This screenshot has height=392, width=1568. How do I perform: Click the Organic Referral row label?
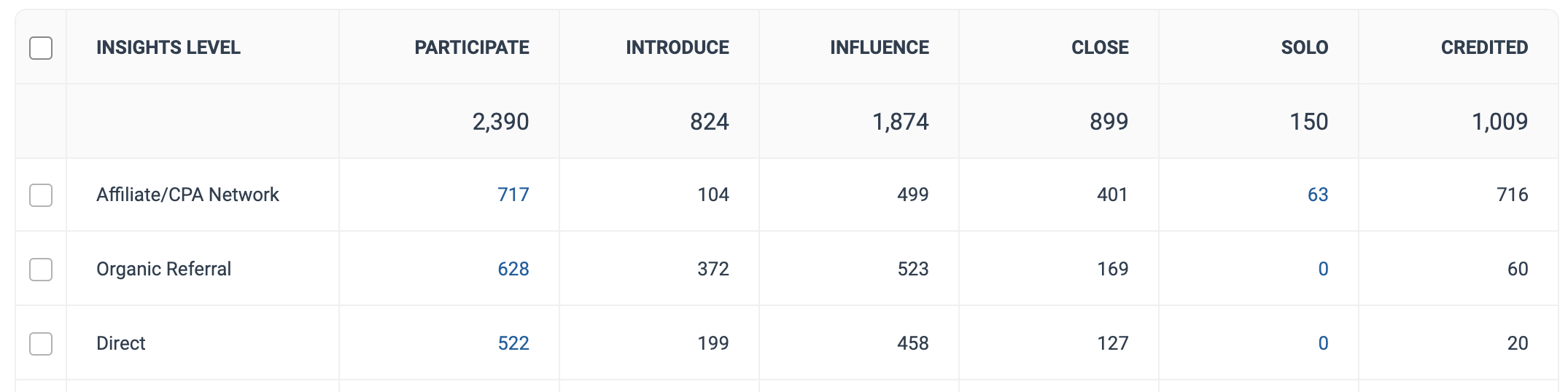click(163, 270)
